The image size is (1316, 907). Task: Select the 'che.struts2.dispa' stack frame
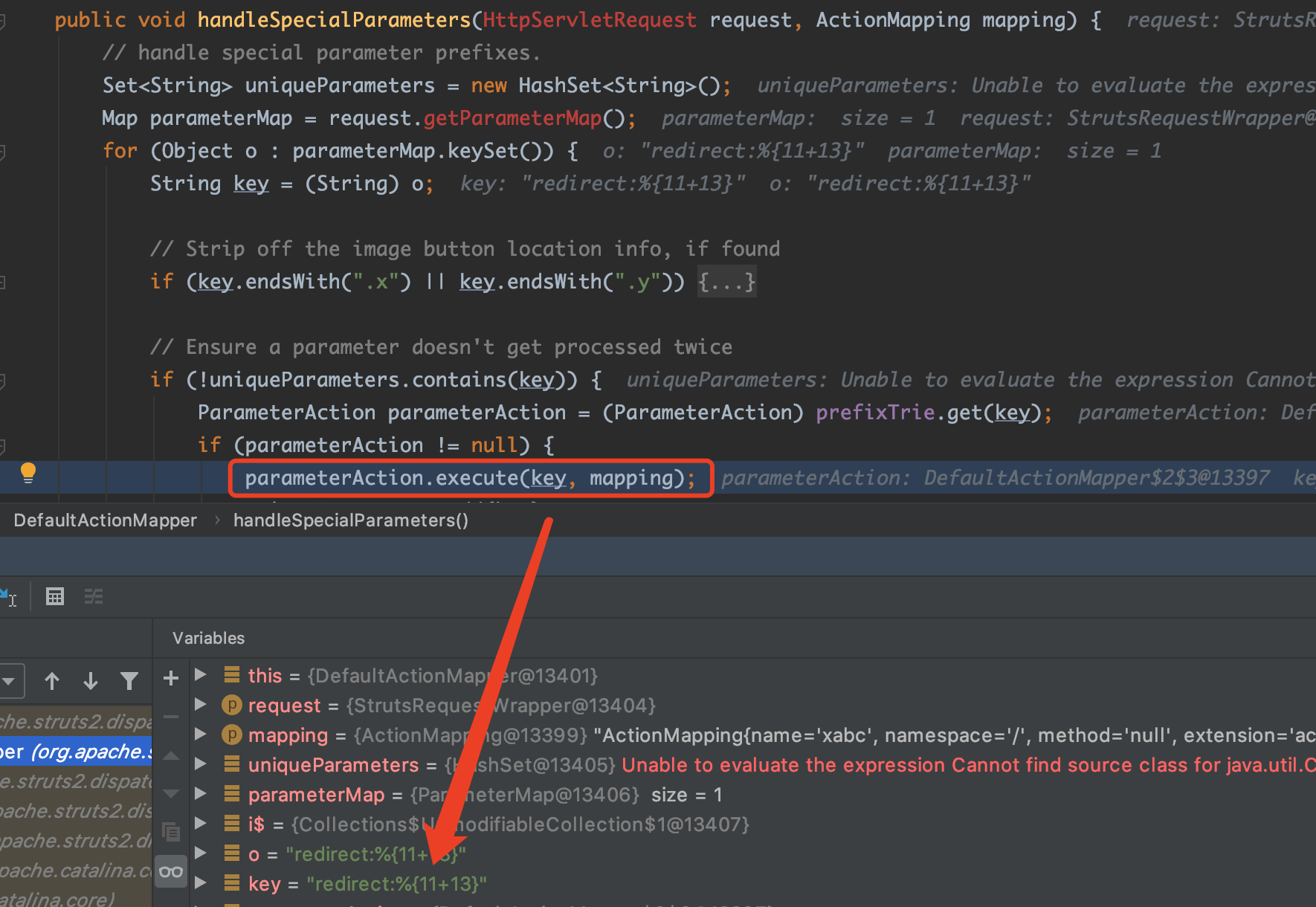(x=76, y=721)
